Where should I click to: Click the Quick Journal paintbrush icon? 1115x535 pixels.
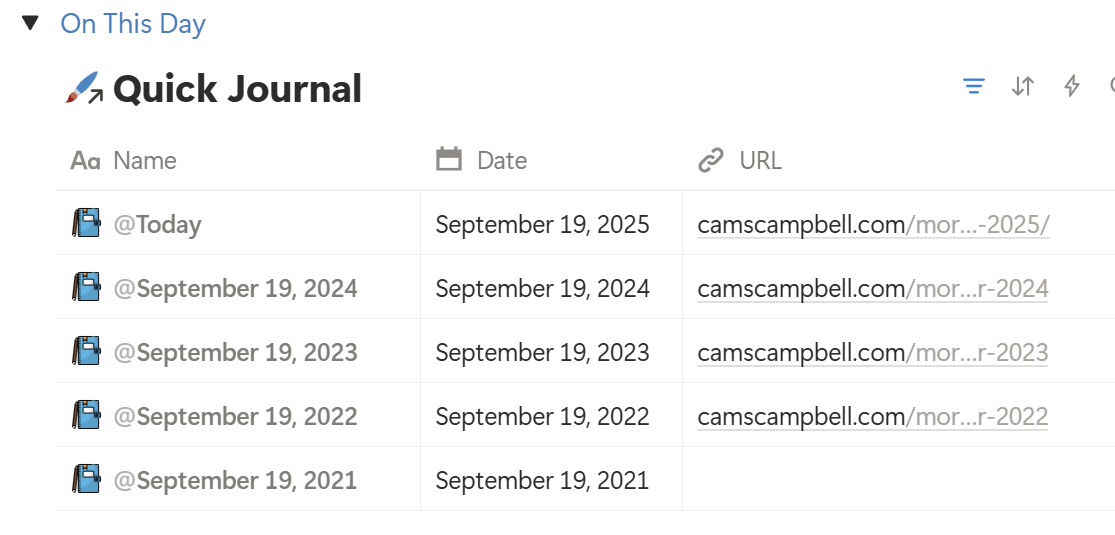(x=84, y=89)
